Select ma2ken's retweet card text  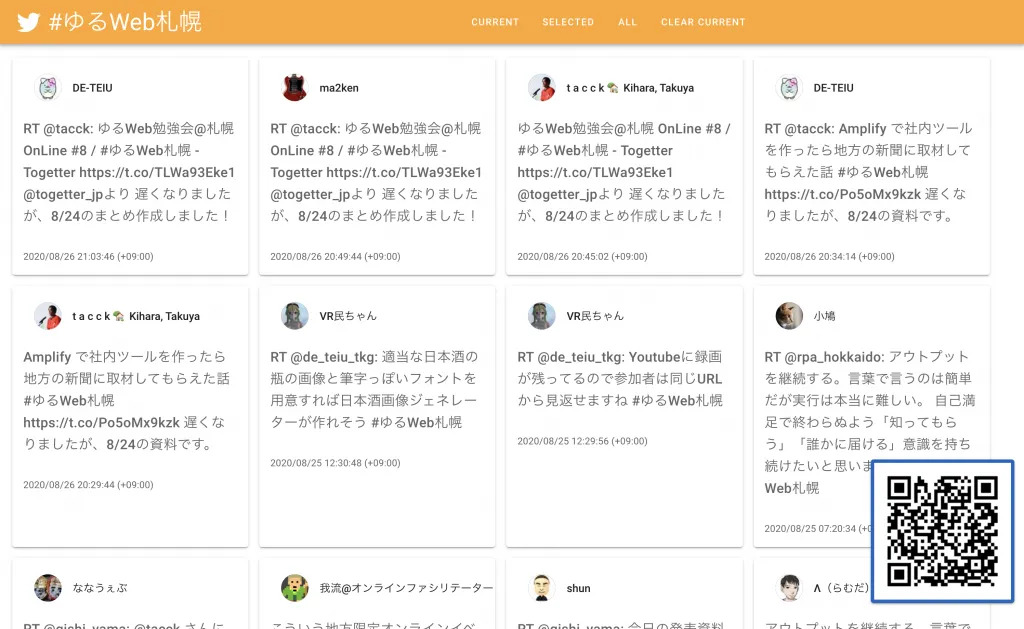(376, 172)
